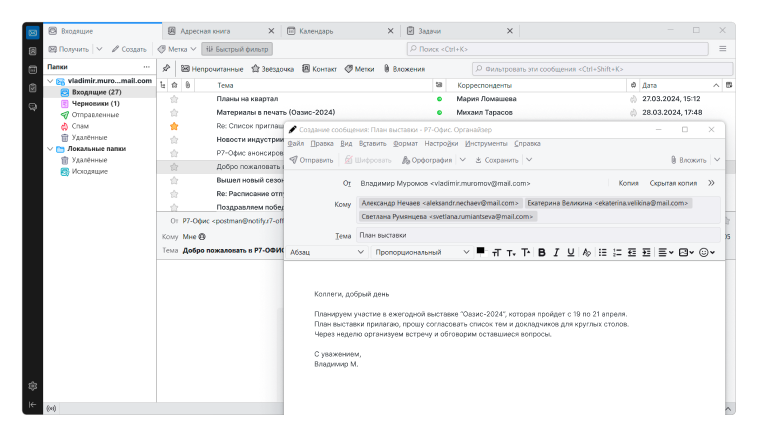This screenshot has height=437, width=758.
Task: Collapse the Локальные папки folder tree
Action: tap(51, 148)
